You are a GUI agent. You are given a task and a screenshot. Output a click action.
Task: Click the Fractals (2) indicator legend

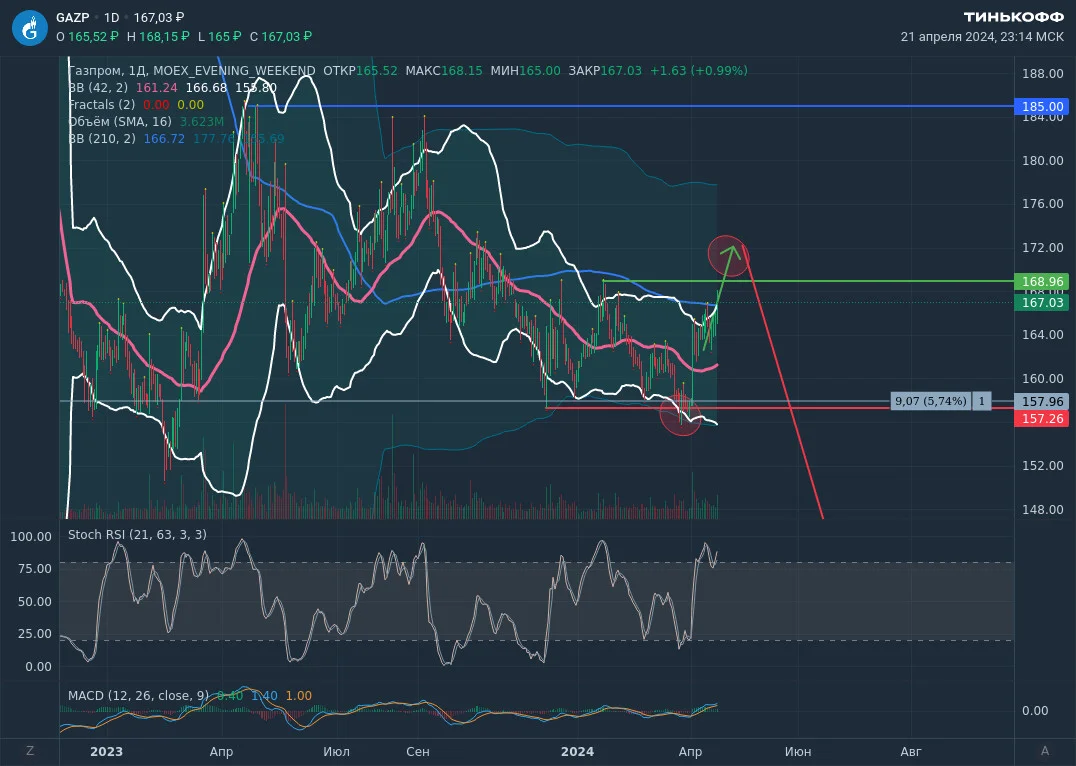[102, 104]
